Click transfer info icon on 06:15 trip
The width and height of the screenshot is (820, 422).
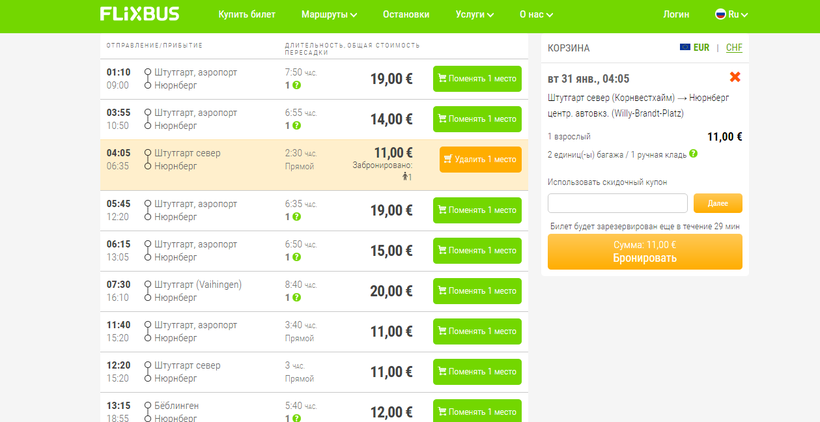pyautogui.click(x=296, y=258)
